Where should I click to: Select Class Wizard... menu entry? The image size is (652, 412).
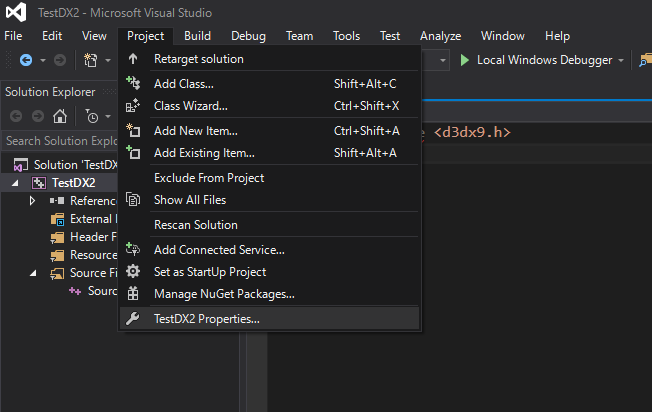pos(269,106)
